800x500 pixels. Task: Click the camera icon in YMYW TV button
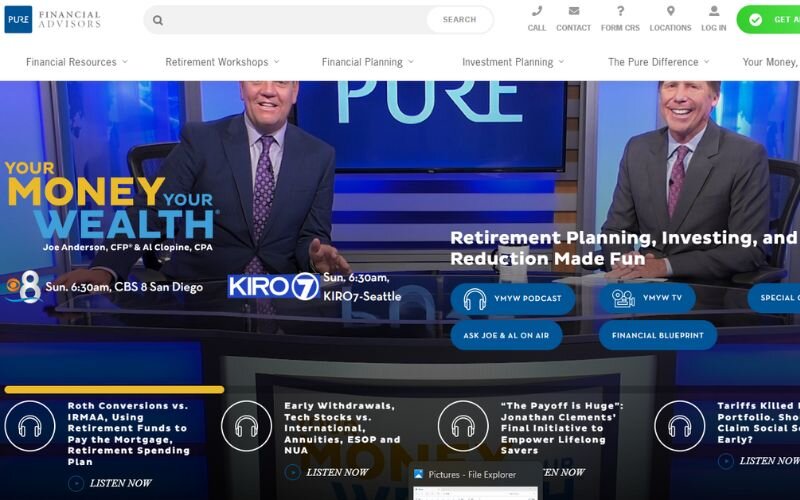click(623, 298)
